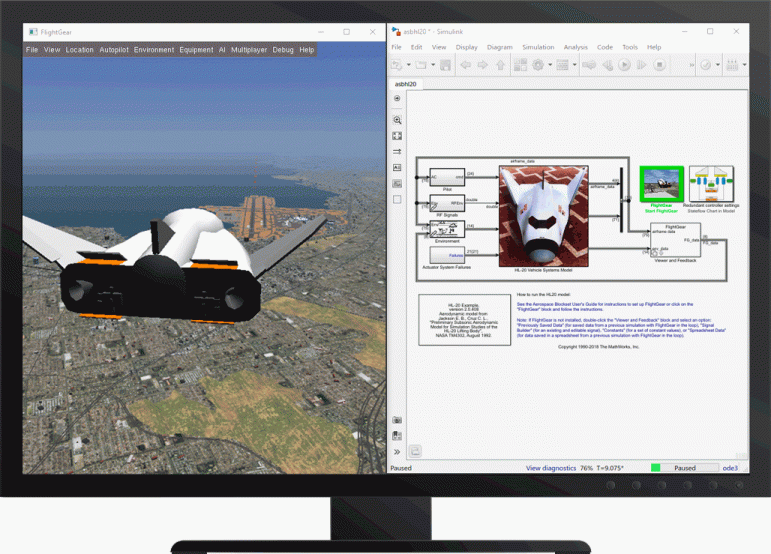Open Simulink Diagram menu
Viewport: 771px width, 554px height.
click(500, 47)
